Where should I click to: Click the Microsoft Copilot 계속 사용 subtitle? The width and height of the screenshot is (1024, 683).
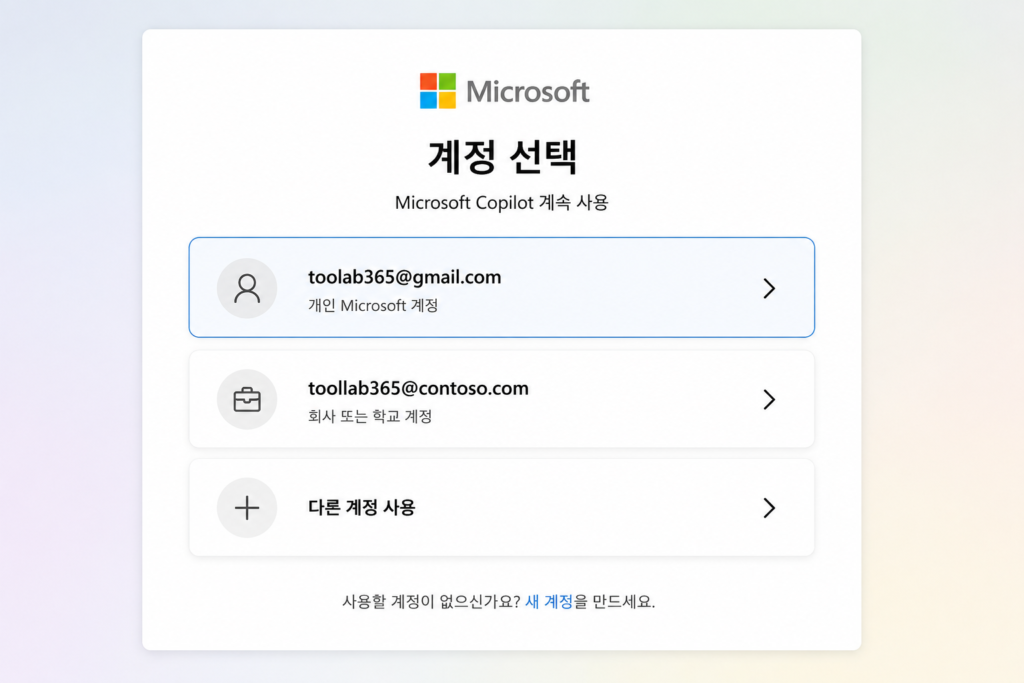coord(502,202)
